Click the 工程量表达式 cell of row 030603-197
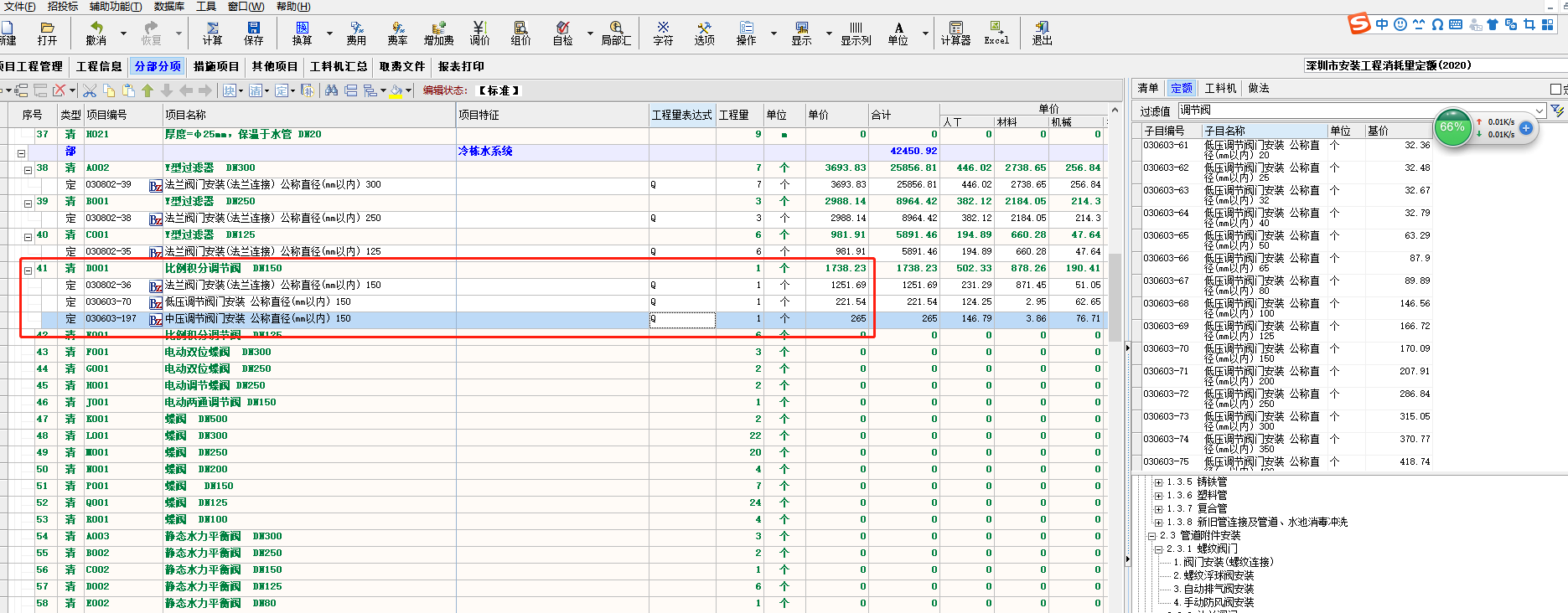The height and width of the screenshot is (613, 1568). click(682, 319)
